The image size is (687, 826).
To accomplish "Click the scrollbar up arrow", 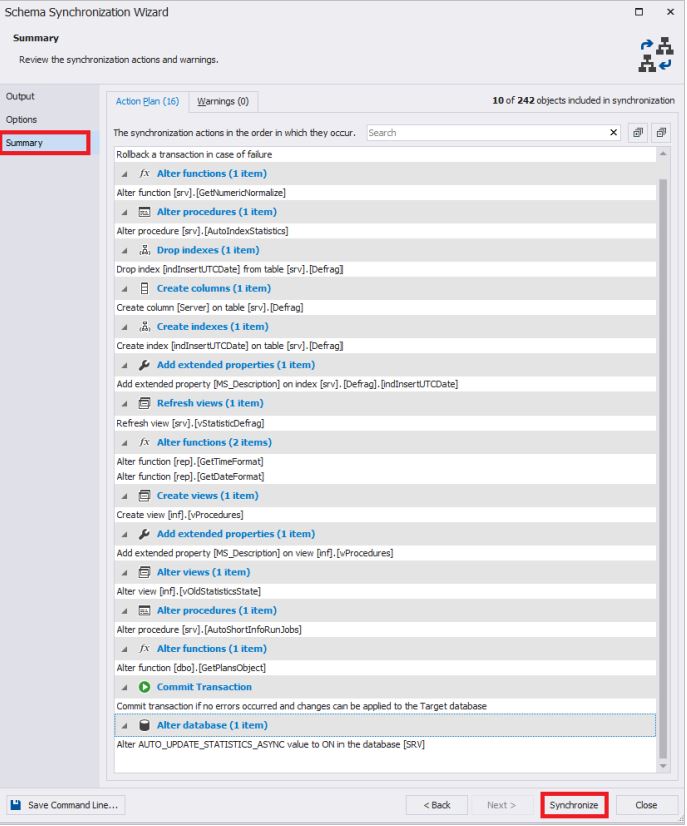I will click(663, 154).
